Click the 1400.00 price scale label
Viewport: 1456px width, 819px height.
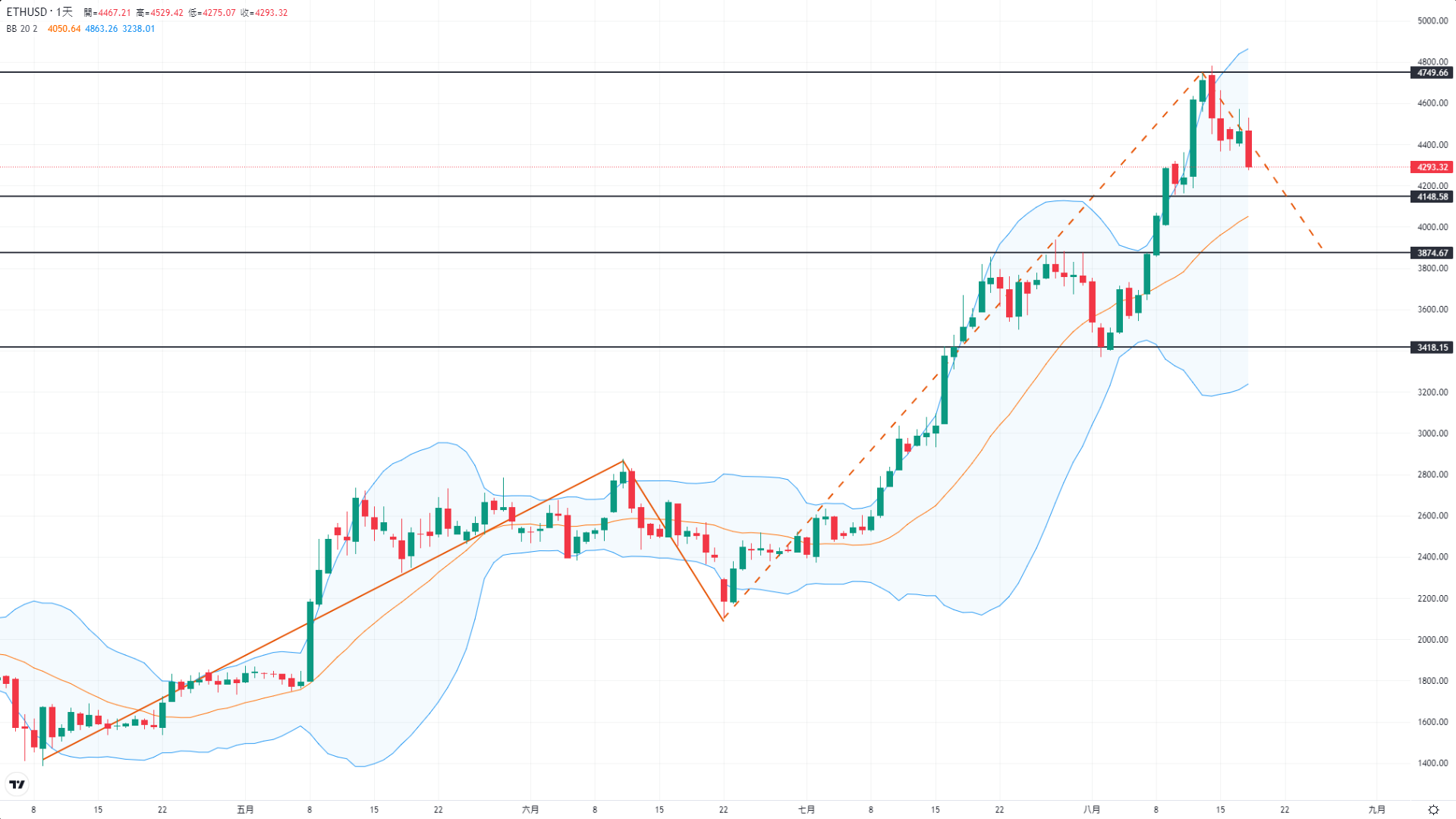click(x=1432, y=763)
